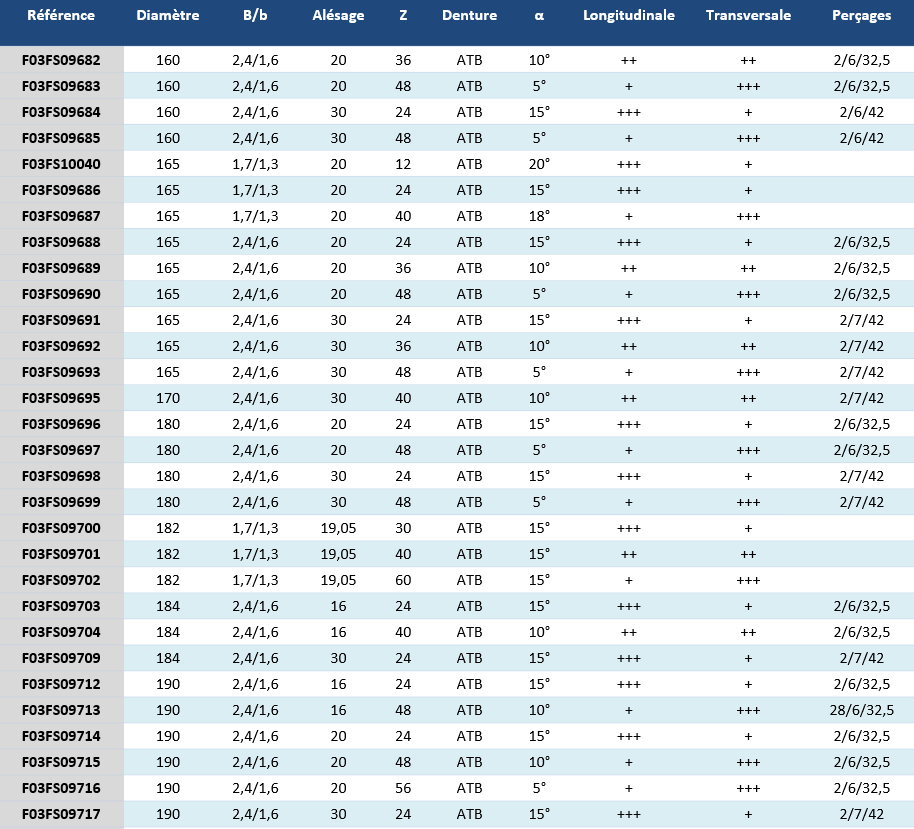Click the α column header
914x829 pixels.
pyautogui.click(x=539, y=16)
